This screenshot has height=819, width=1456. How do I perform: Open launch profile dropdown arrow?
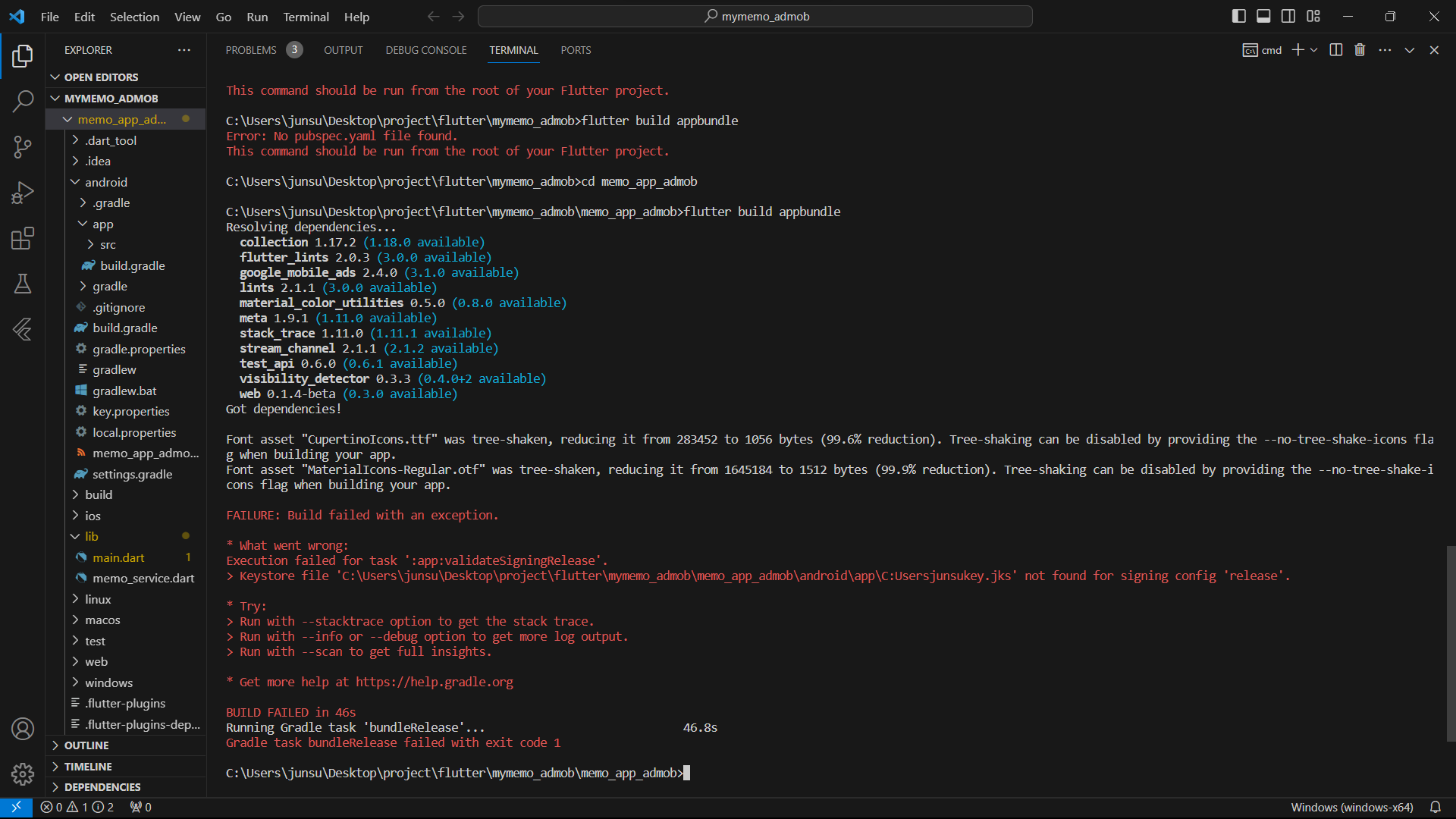coord(1314,50)
